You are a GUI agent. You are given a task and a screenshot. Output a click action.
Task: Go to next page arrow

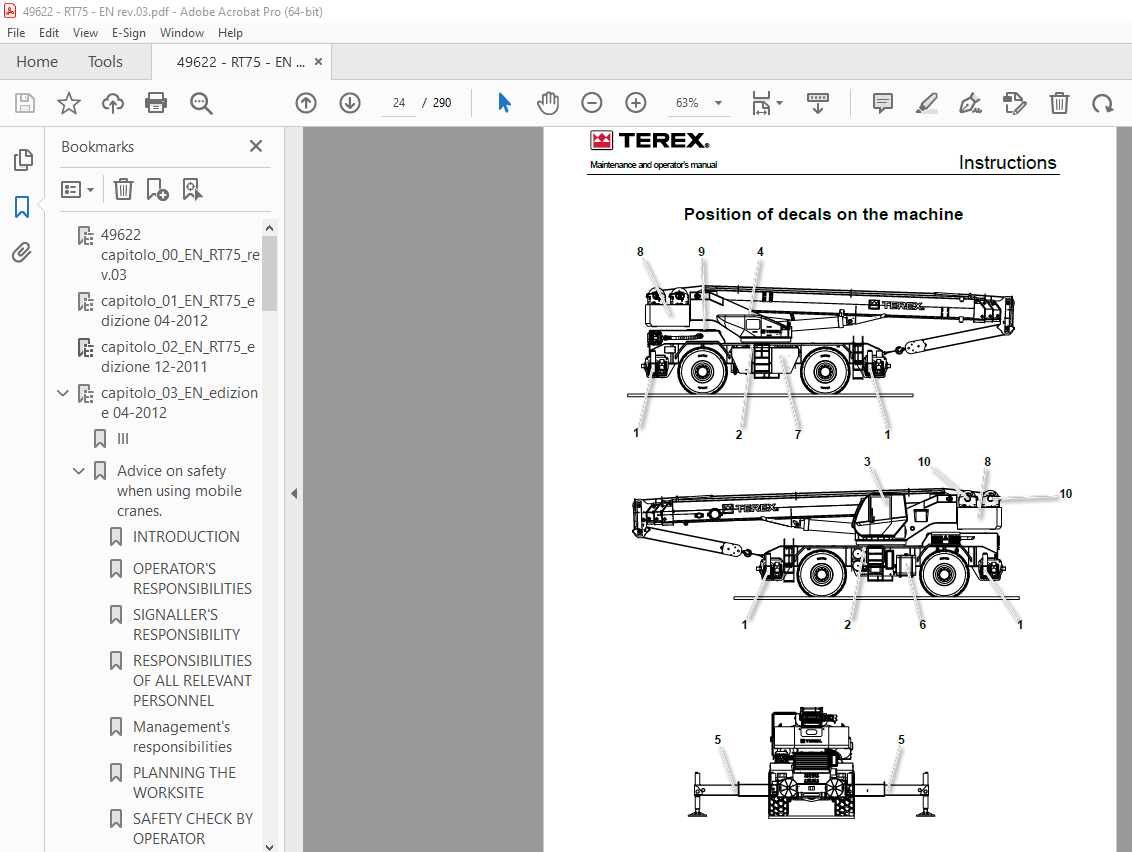pos(350,103)
